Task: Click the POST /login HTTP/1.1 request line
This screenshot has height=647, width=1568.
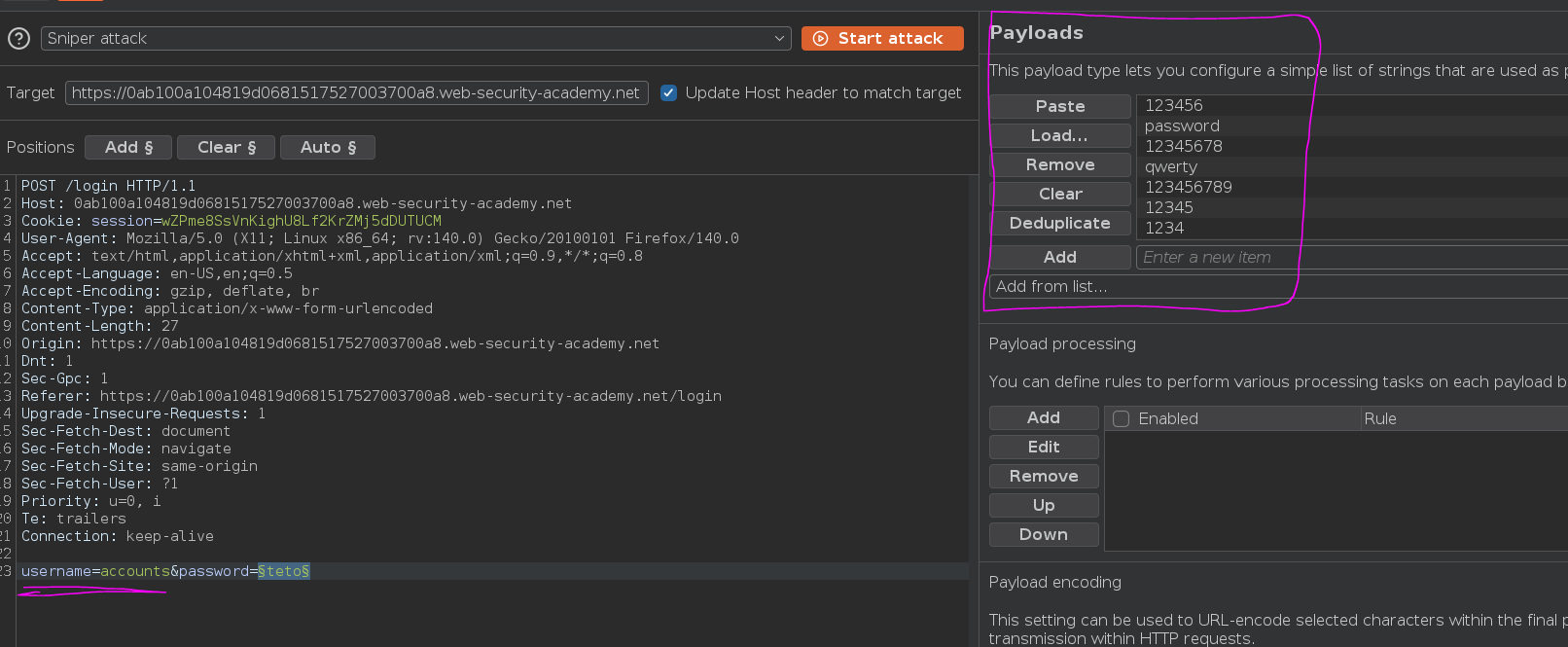Action: tap(108, 186)
